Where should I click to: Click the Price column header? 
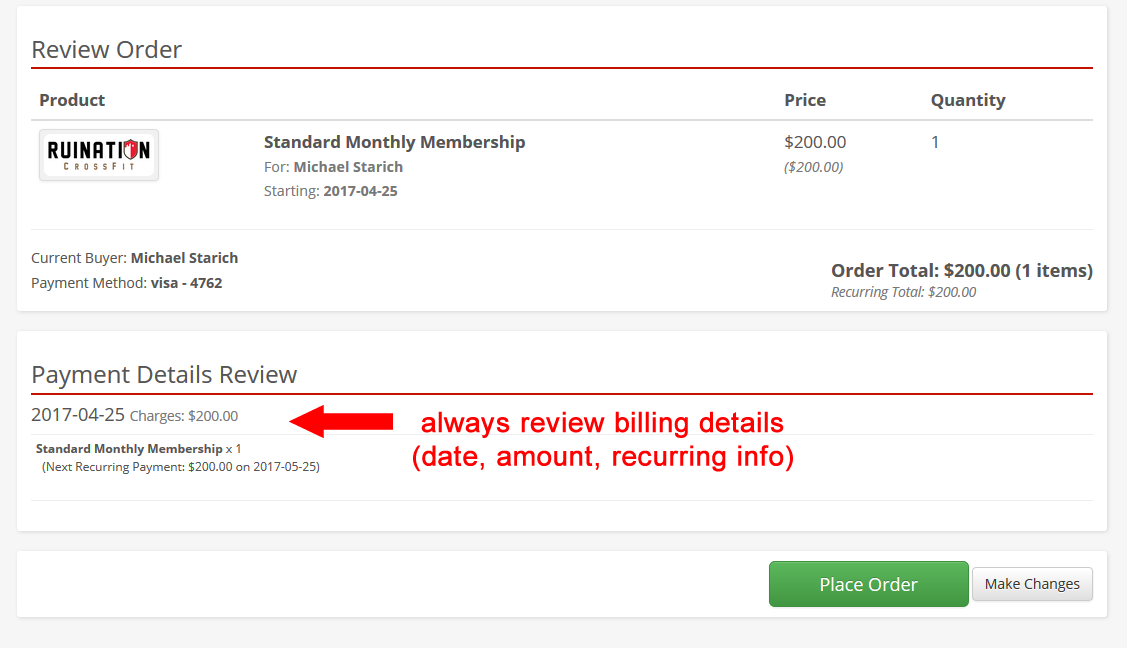(x=805, y=100)
